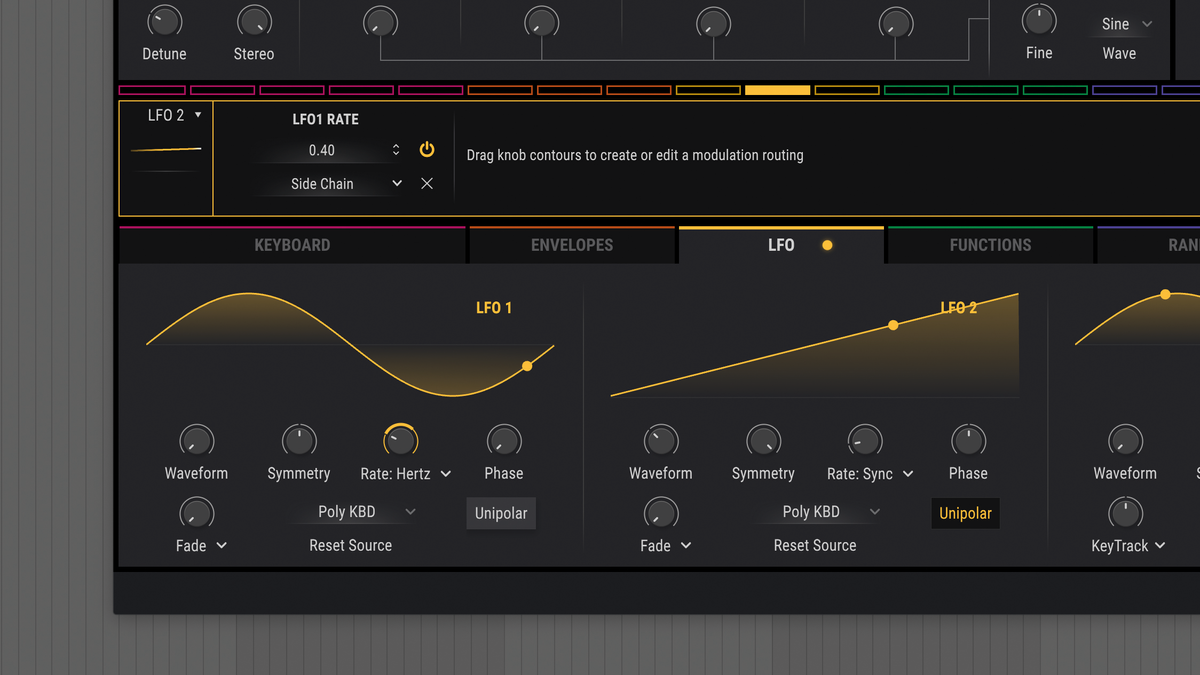Adjust the Detune knob
Screen dimensions: 1200x675
tap(164, 20)
